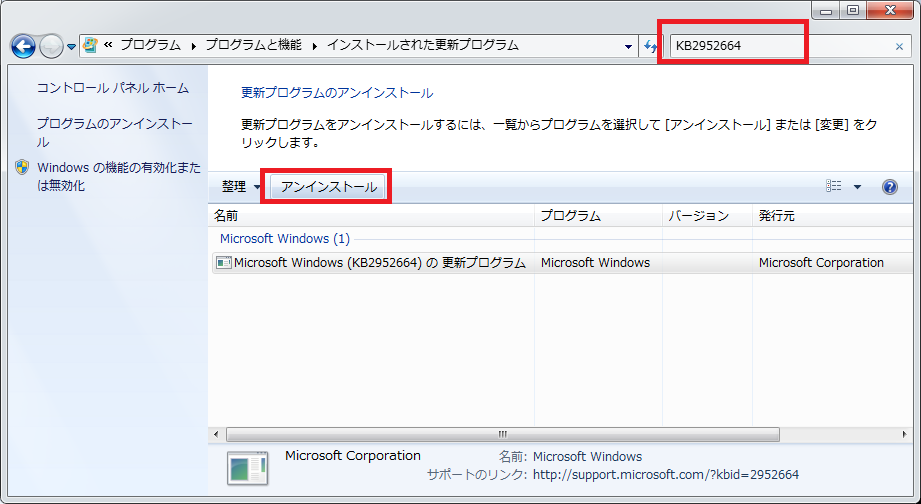Open コントロール パネル ホーム link
This screenshot has width=921, height=504.
click(112, 88)
